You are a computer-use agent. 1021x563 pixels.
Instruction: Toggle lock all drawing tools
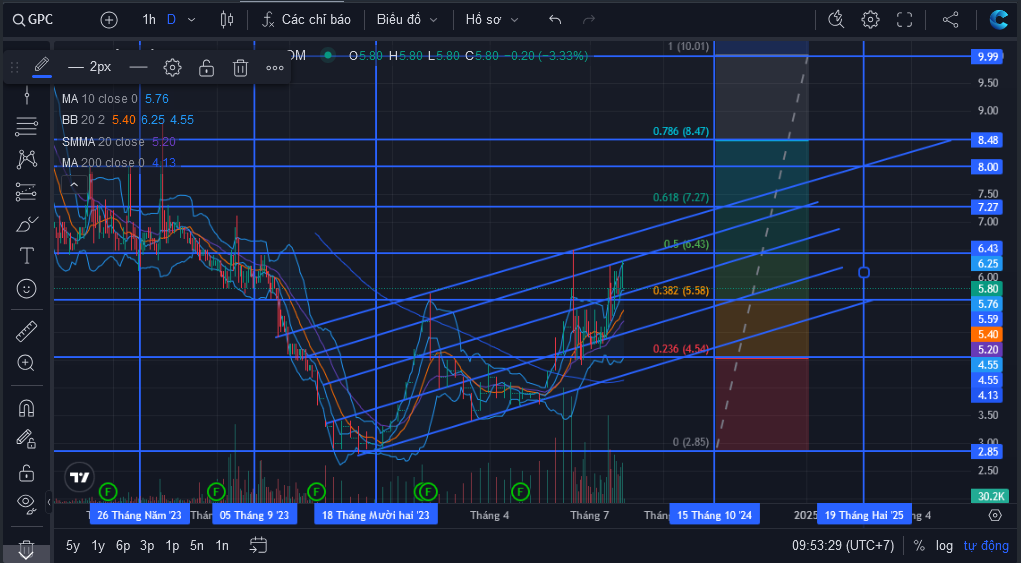(26, 472)
